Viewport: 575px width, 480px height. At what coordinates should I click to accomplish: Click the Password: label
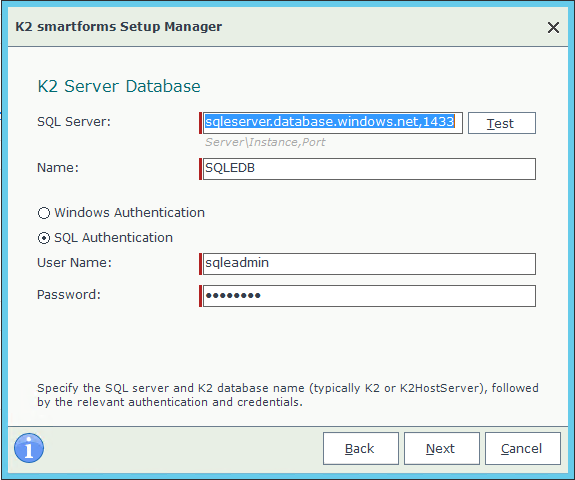click(69, 294)
